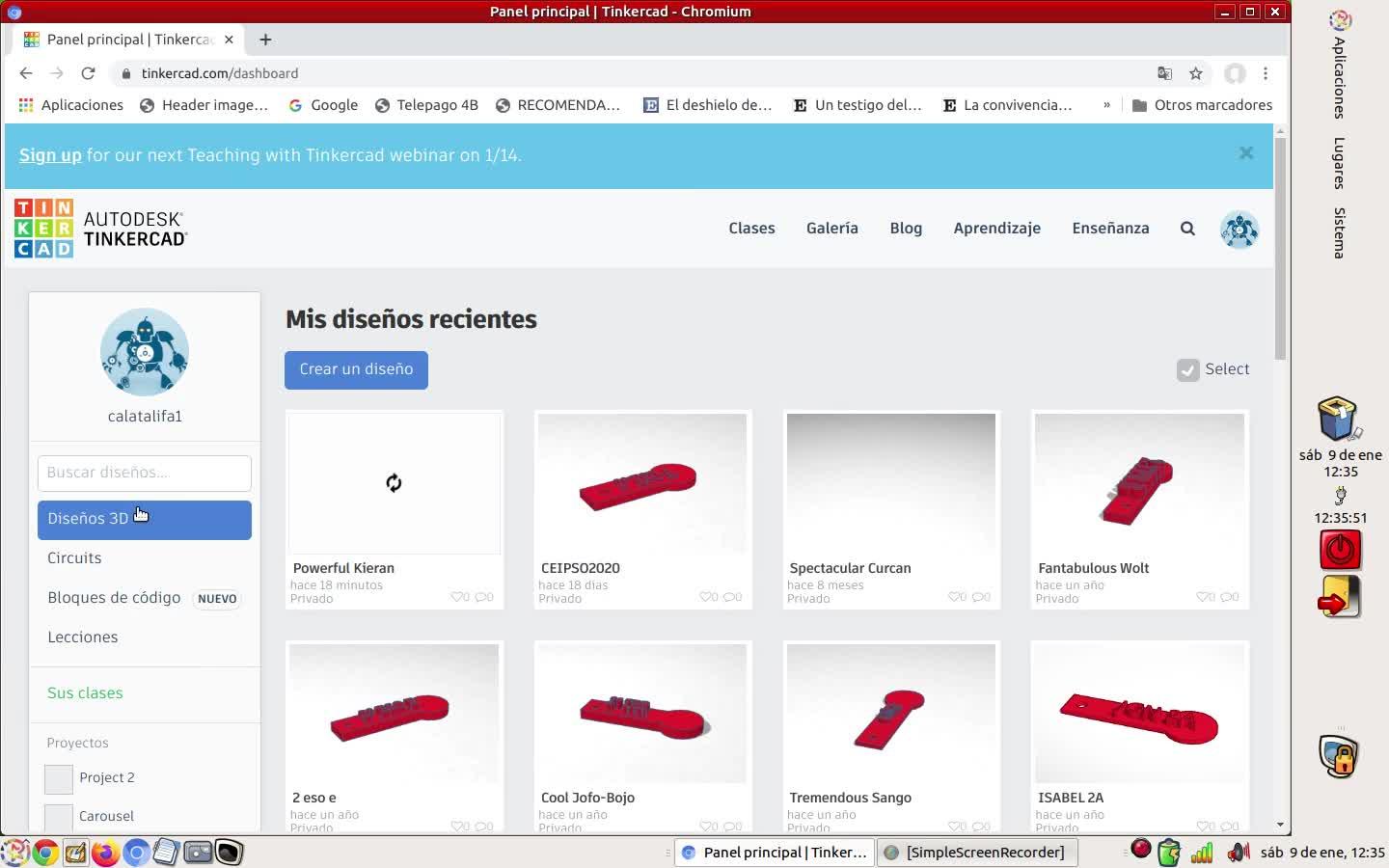The width and height of the screenshot is (1389, 868).
Task: Toggle the Select checkbox for designs
Action: coord(1188,370)
